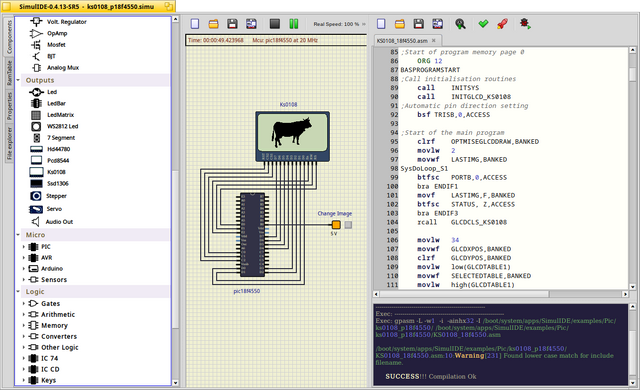Start the debugger with the bug icon

(525, 24)
